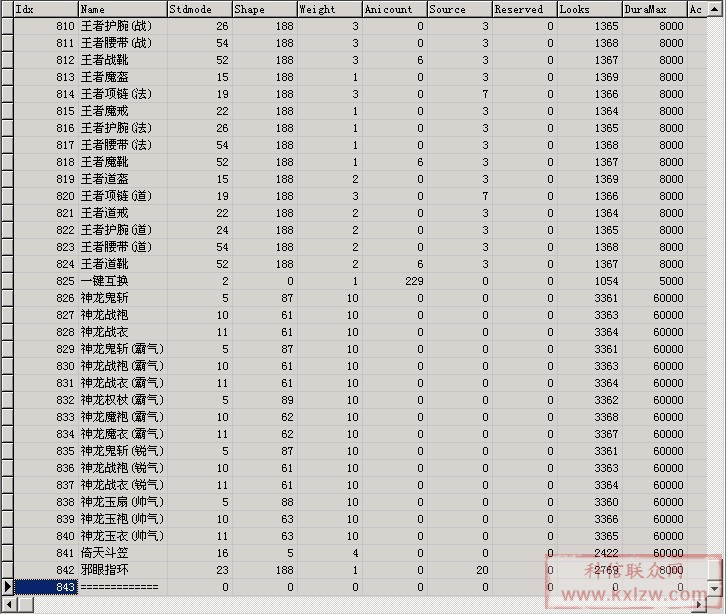Select the name cell 王者腰带(法)
Screen dimensions: 727x614
[122, 145]
